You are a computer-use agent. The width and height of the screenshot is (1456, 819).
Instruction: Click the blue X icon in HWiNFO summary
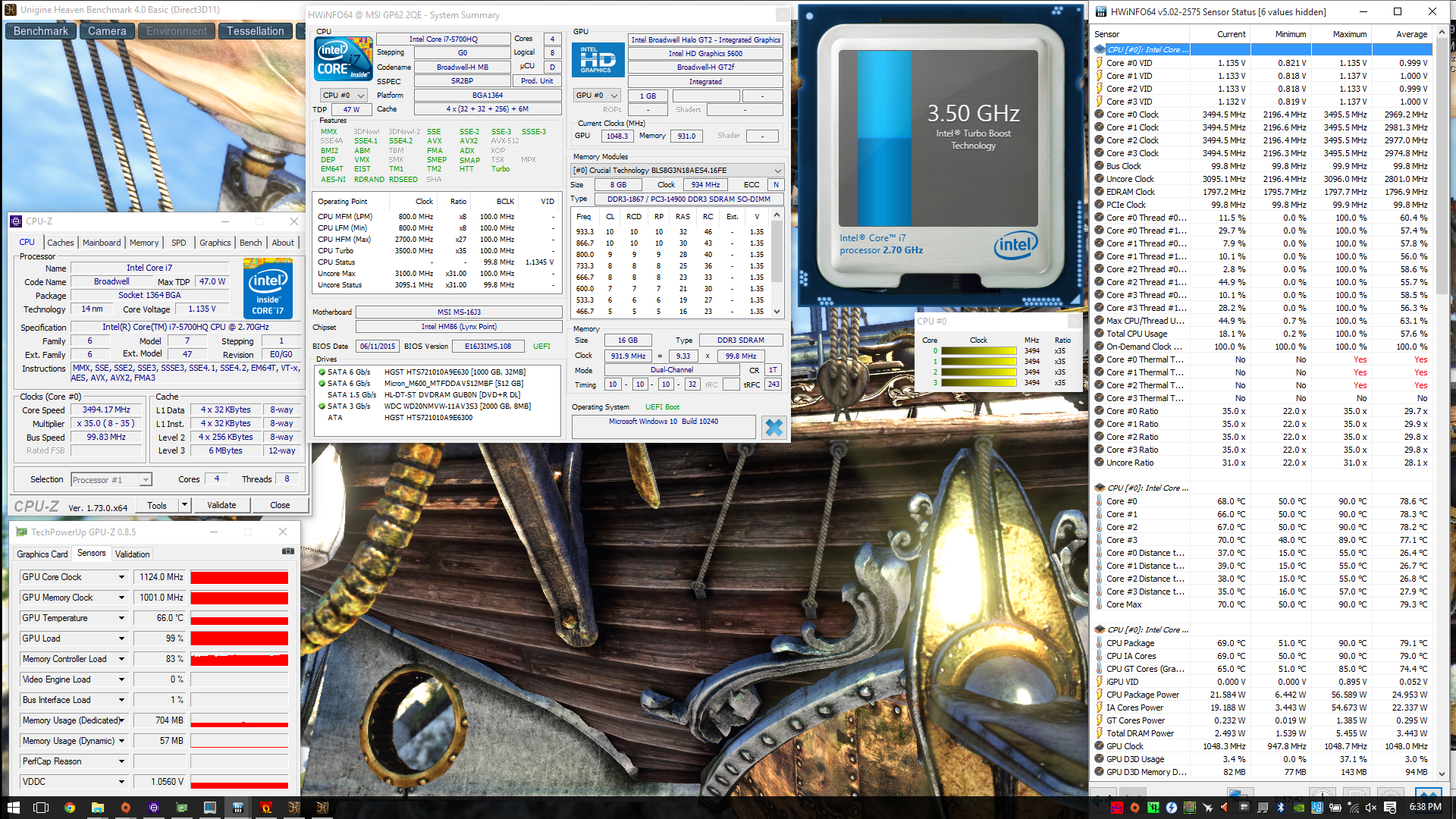773,428
